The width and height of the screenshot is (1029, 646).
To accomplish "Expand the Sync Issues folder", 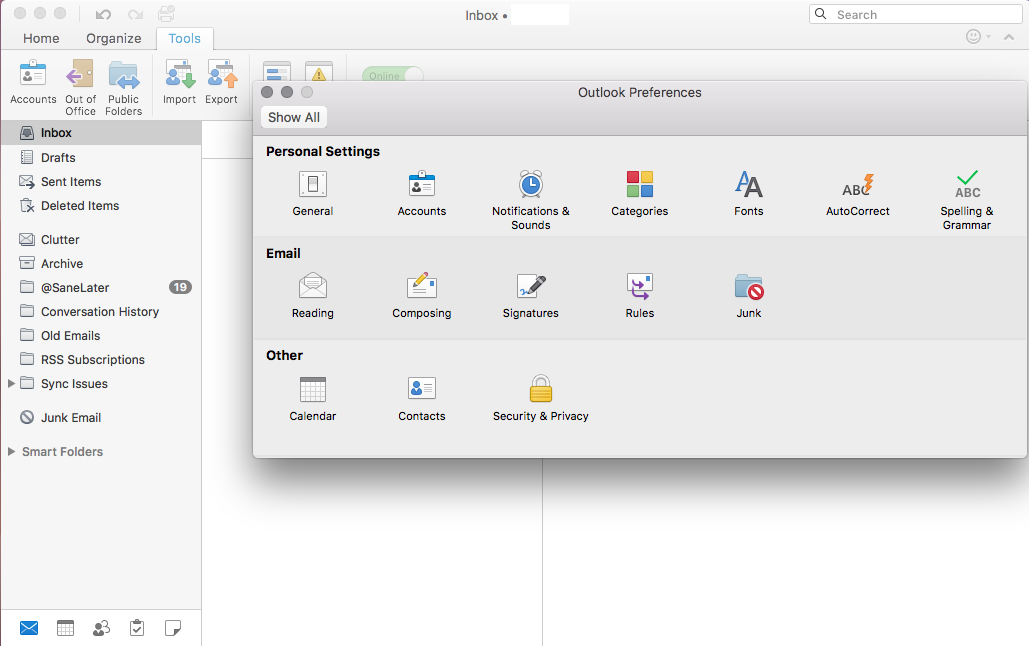I will (x=12, y=384).
